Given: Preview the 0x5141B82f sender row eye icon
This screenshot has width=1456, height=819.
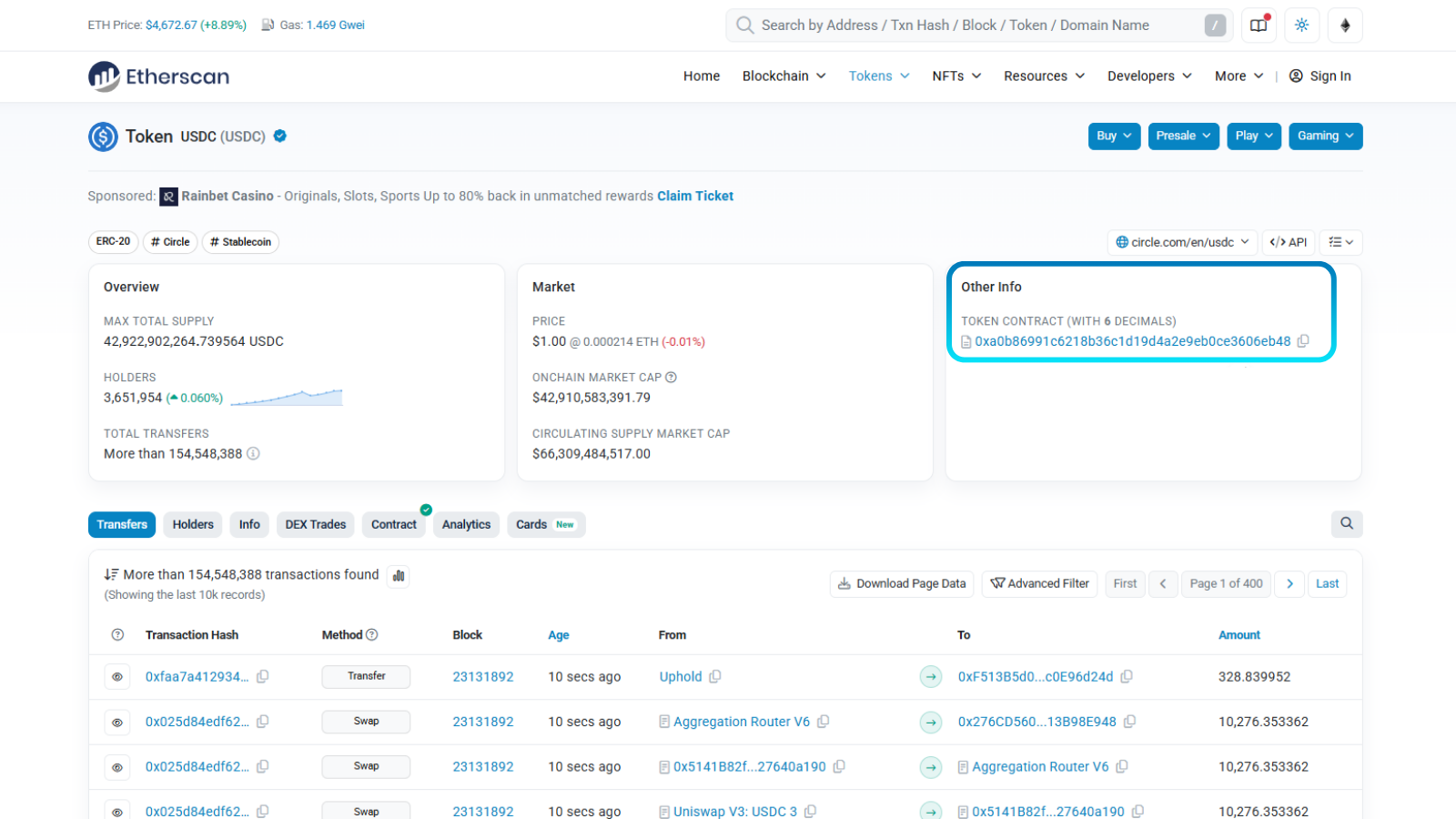Looking at the screenshot, I should pyautogui.click(x=117, y=767).
